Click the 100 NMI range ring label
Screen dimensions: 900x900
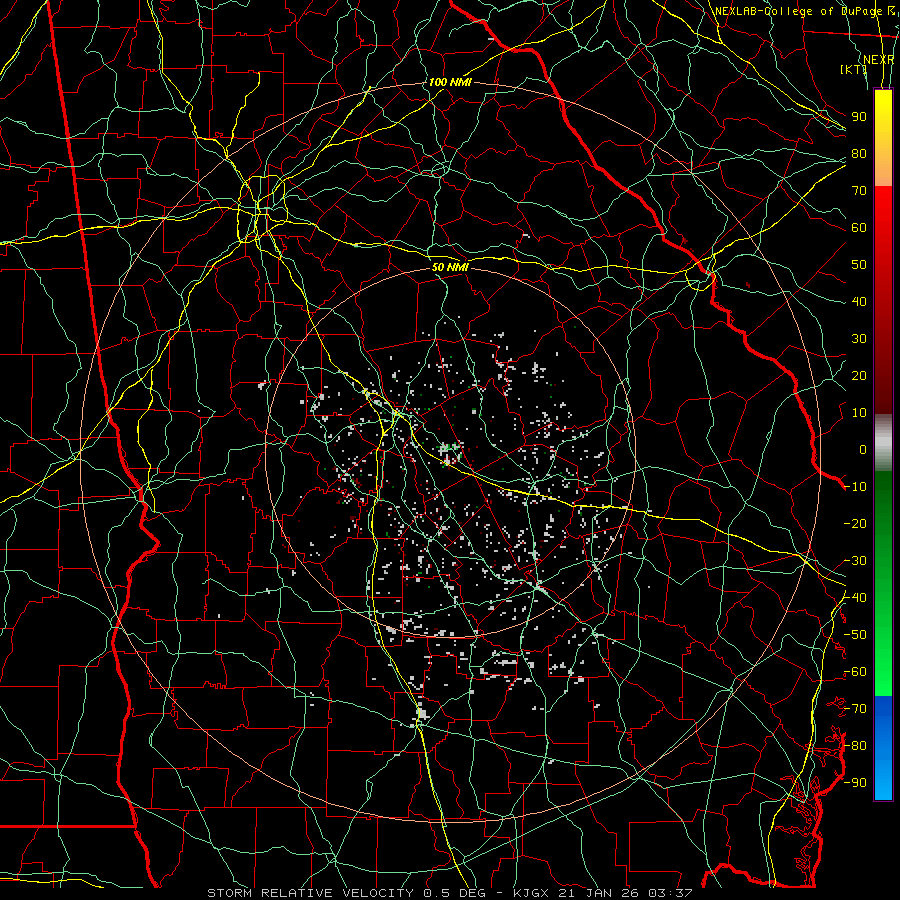(449, 82)
